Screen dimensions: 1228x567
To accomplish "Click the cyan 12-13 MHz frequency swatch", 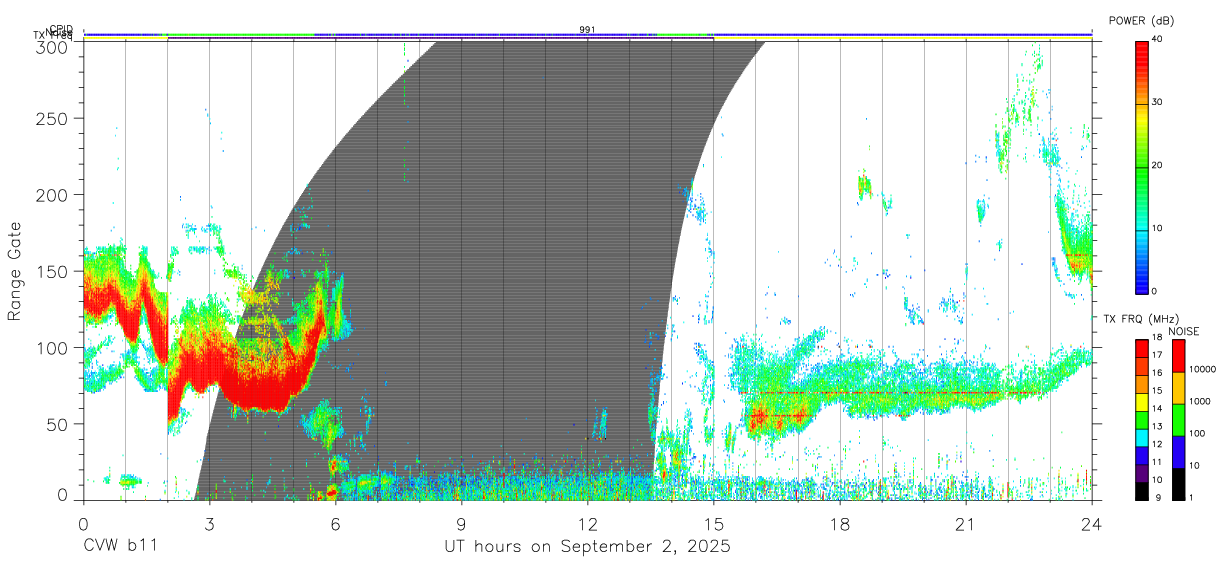I will (1141, 438).
